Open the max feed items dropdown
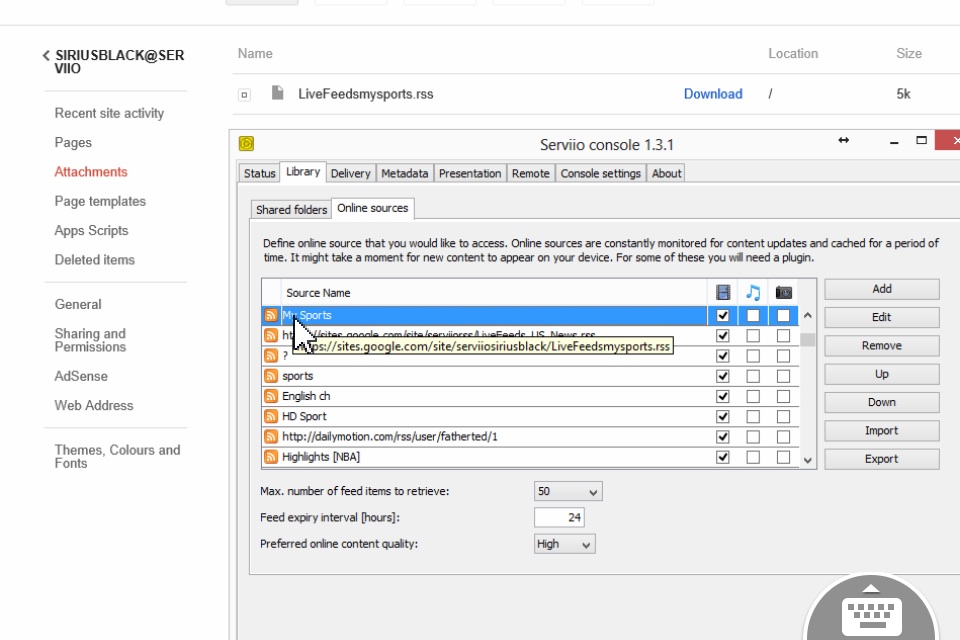 568,491
